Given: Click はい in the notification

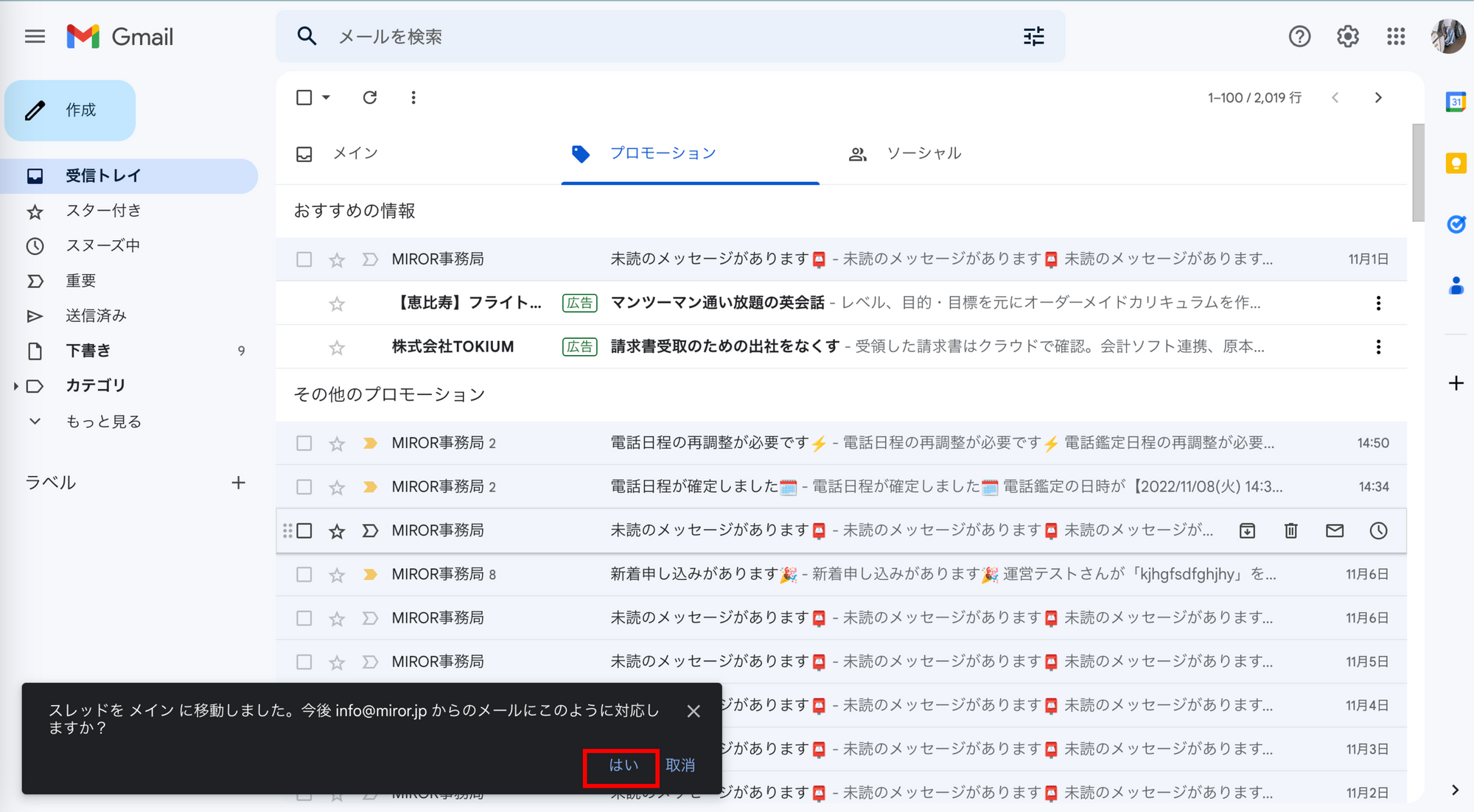Looking at the screenshot, I should (623, 765).
